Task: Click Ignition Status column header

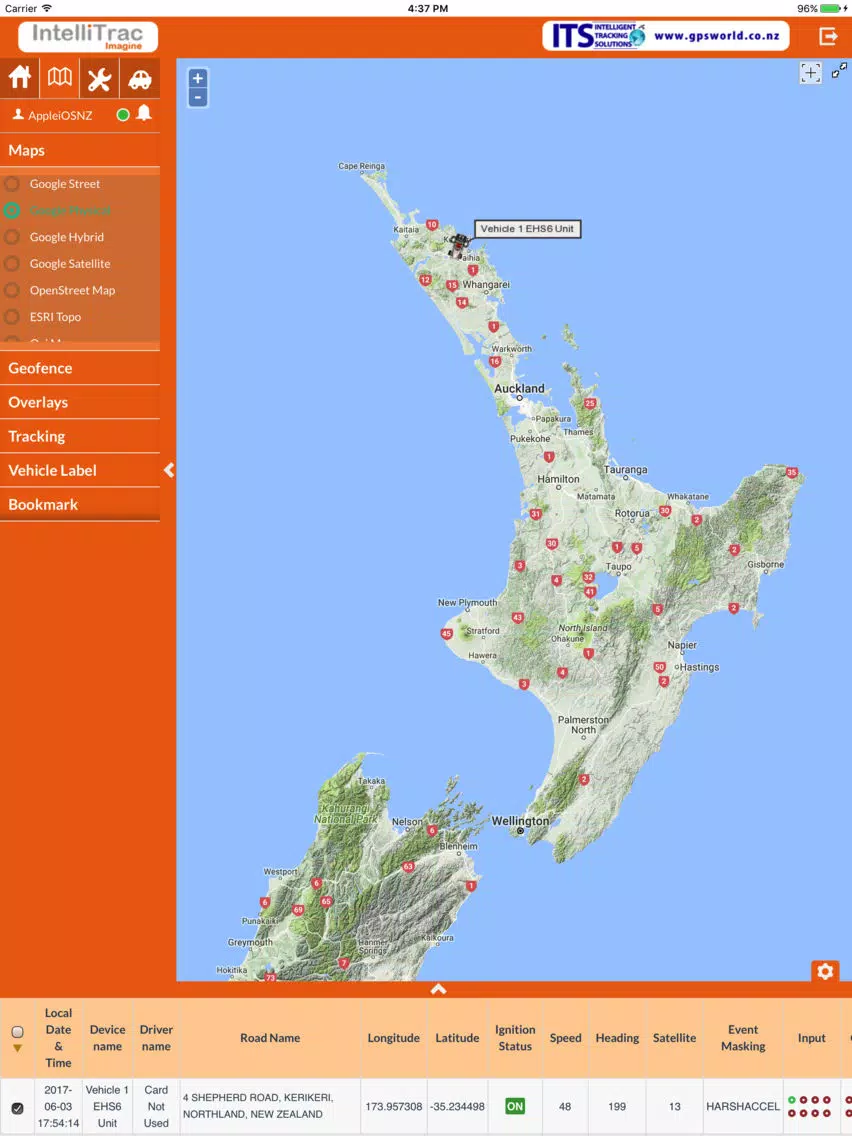Action: [515, 1037]
